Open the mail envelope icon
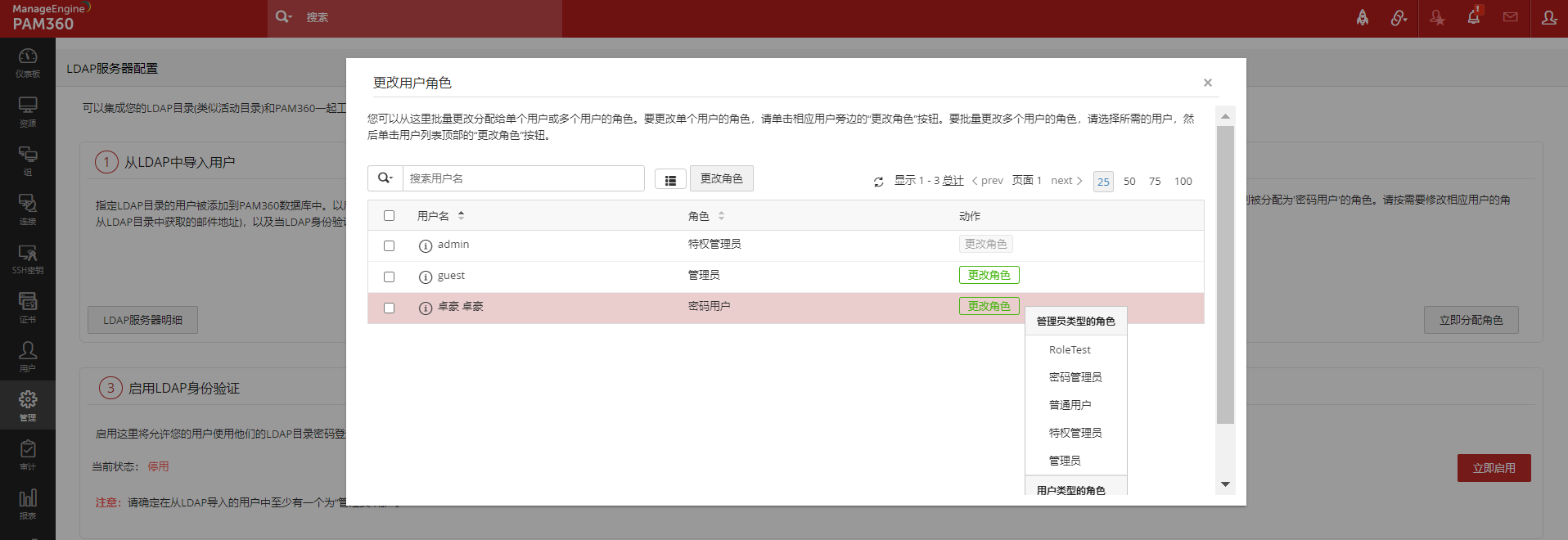This screenshot has height=540, width=1568. 1511,17
